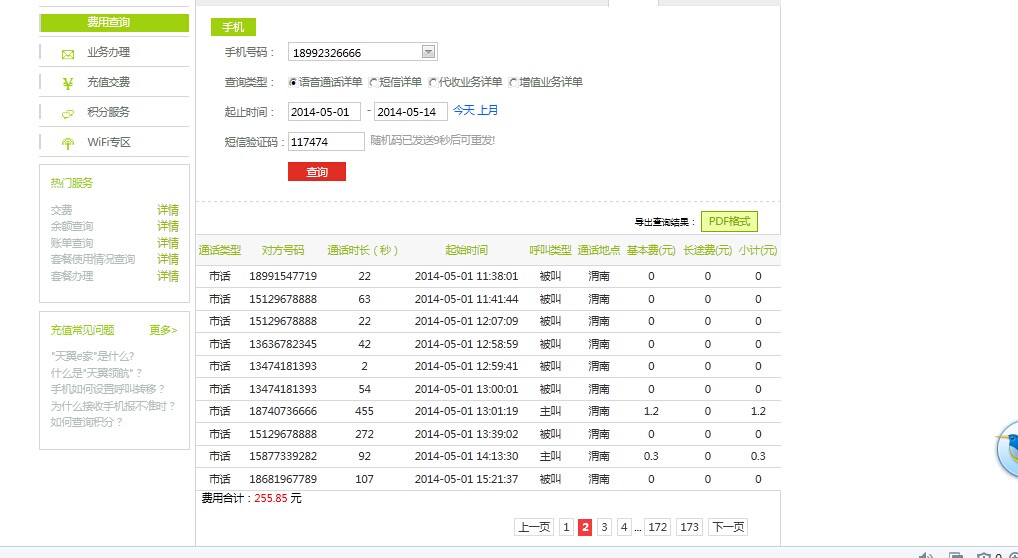Click the blue bird floating icon

1008,447
